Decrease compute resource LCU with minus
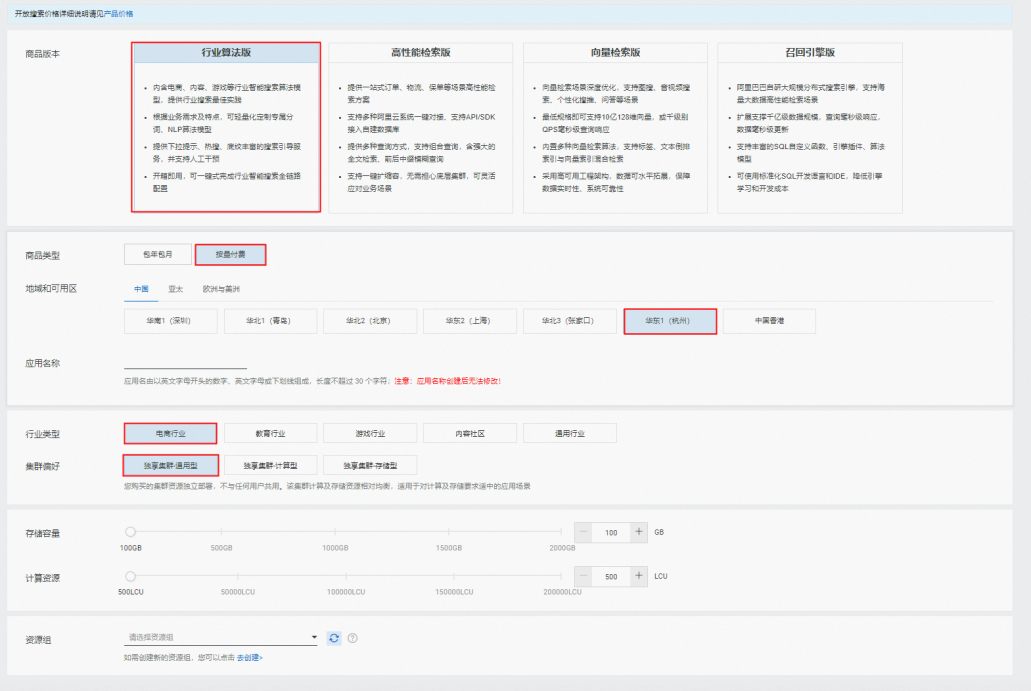The image size is (1031, 691). click(x=583, y=576)
